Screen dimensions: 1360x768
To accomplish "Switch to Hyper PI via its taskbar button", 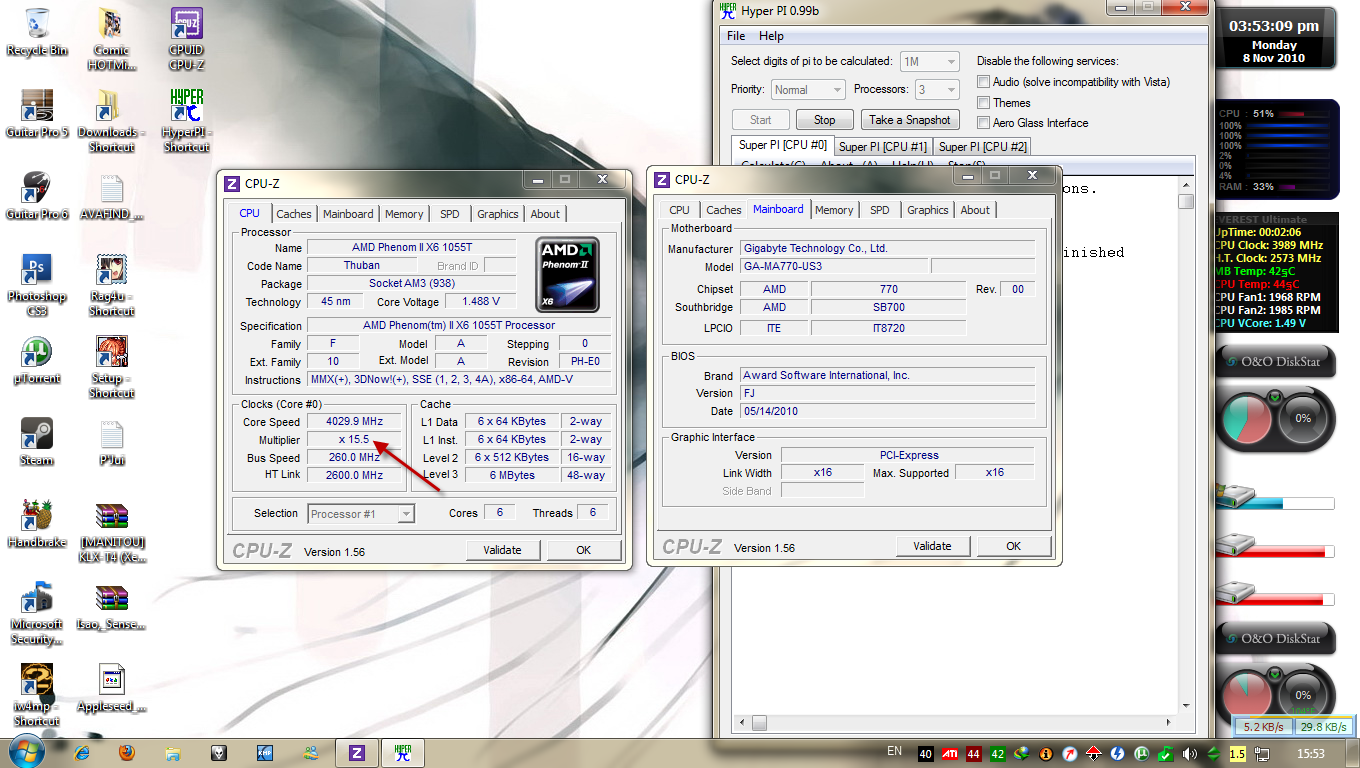I will point(403,752).
